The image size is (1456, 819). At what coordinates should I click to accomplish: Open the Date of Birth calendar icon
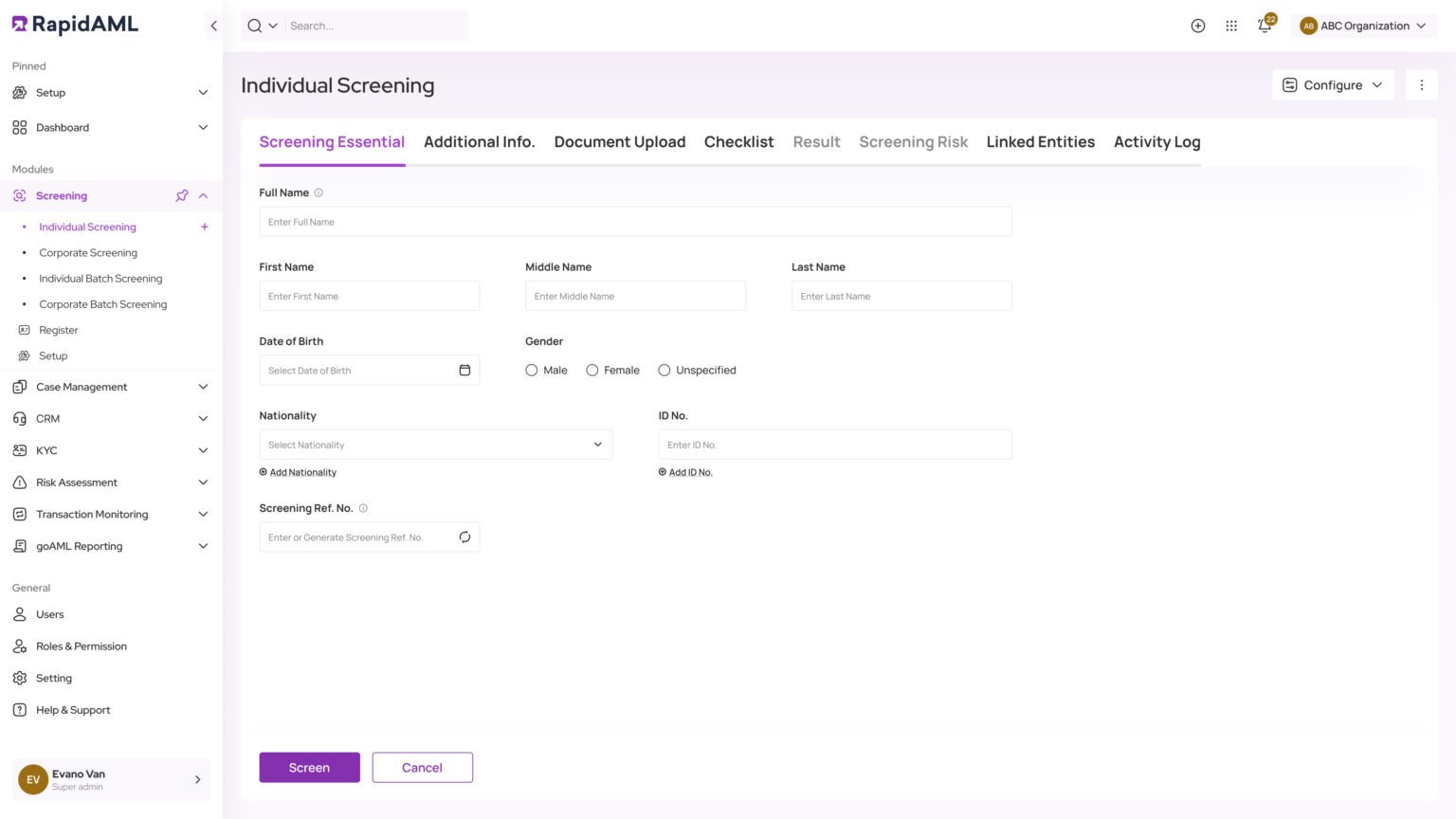464,370
